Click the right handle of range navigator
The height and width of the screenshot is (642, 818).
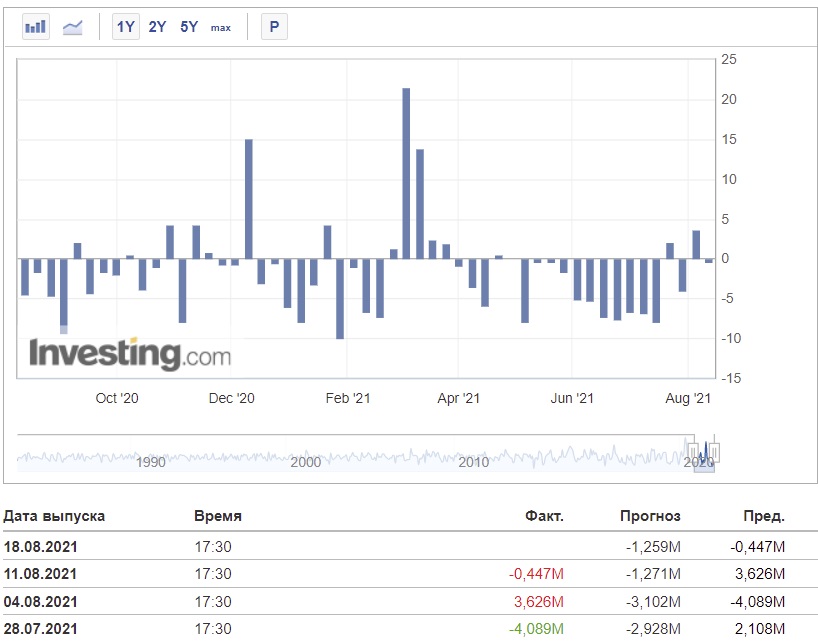714,453
